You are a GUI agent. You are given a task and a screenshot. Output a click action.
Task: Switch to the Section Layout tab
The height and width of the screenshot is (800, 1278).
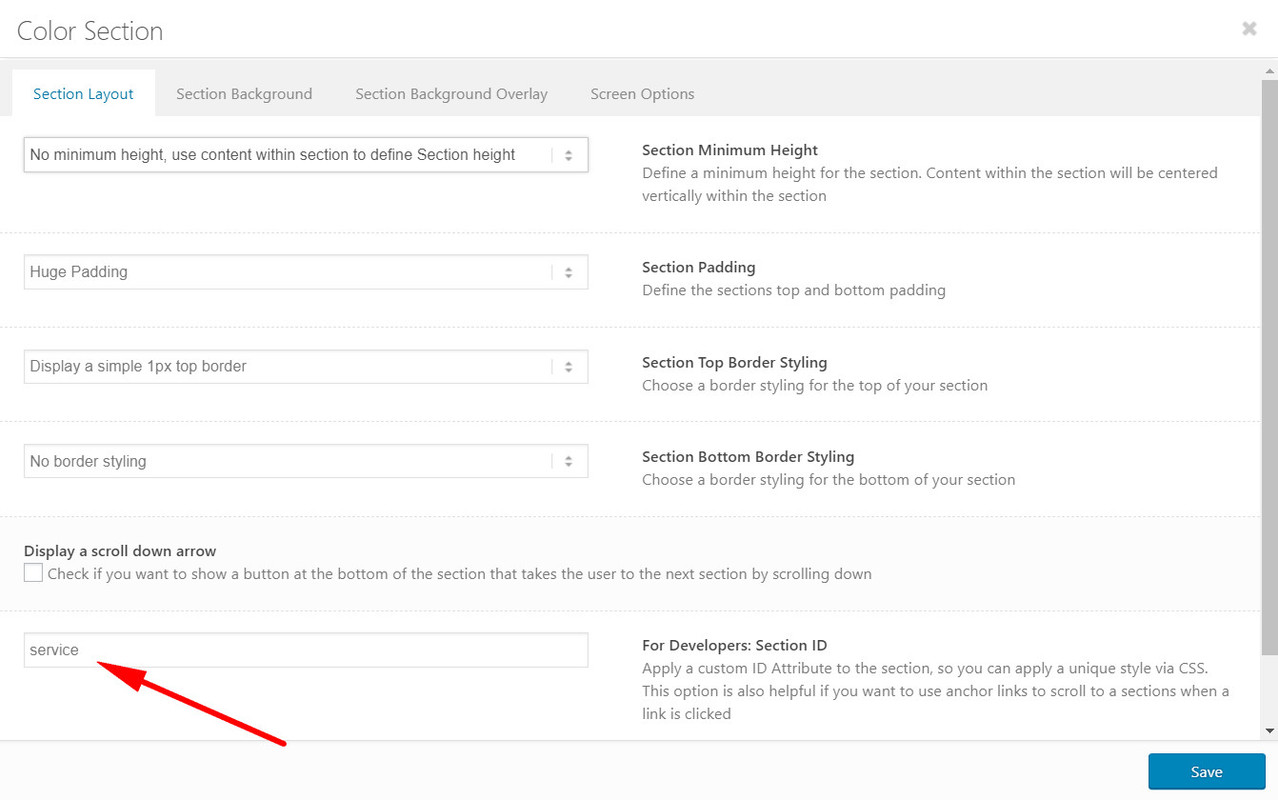click(83, 94)
